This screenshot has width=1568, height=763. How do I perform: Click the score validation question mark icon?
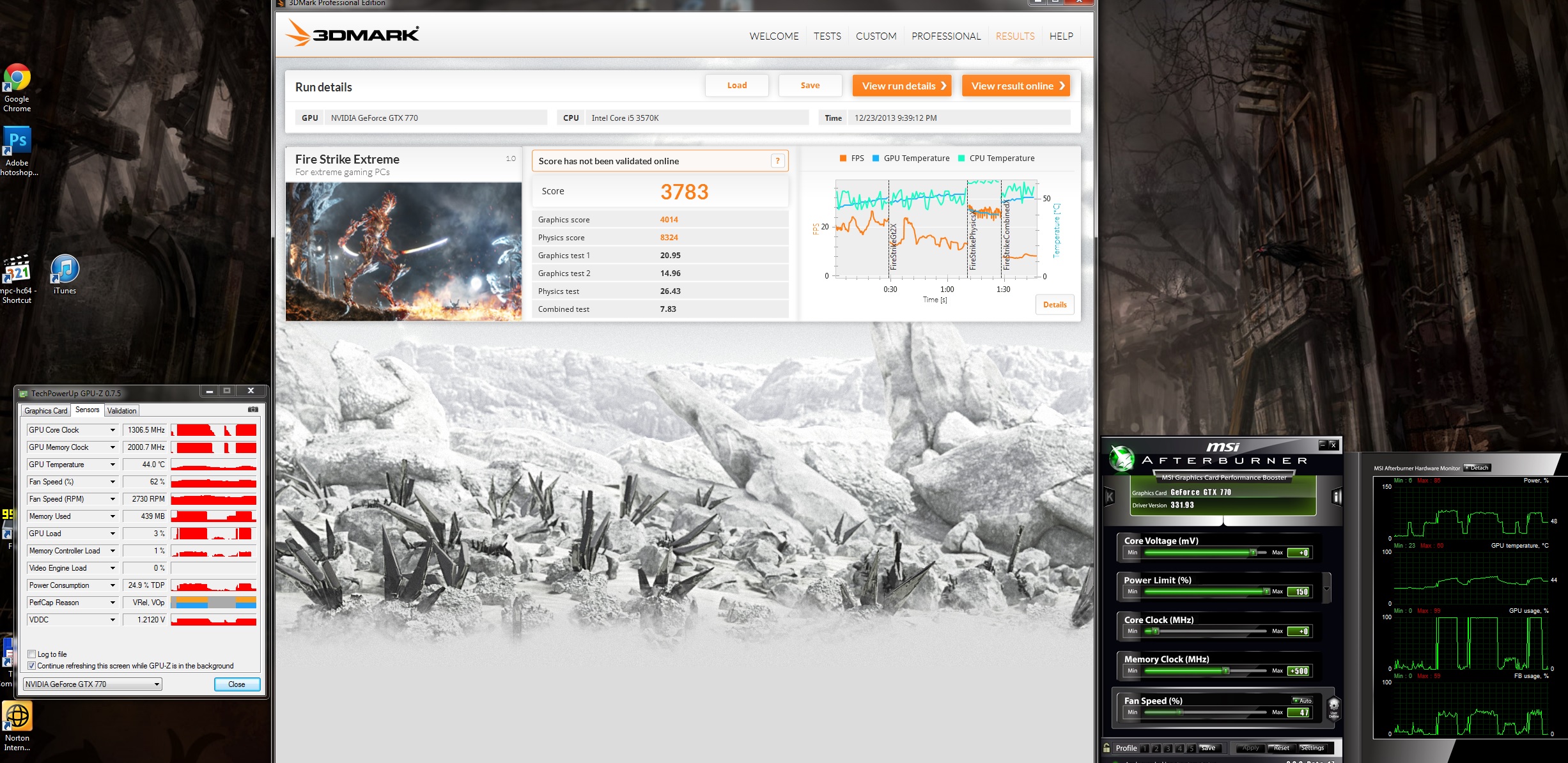777,161
